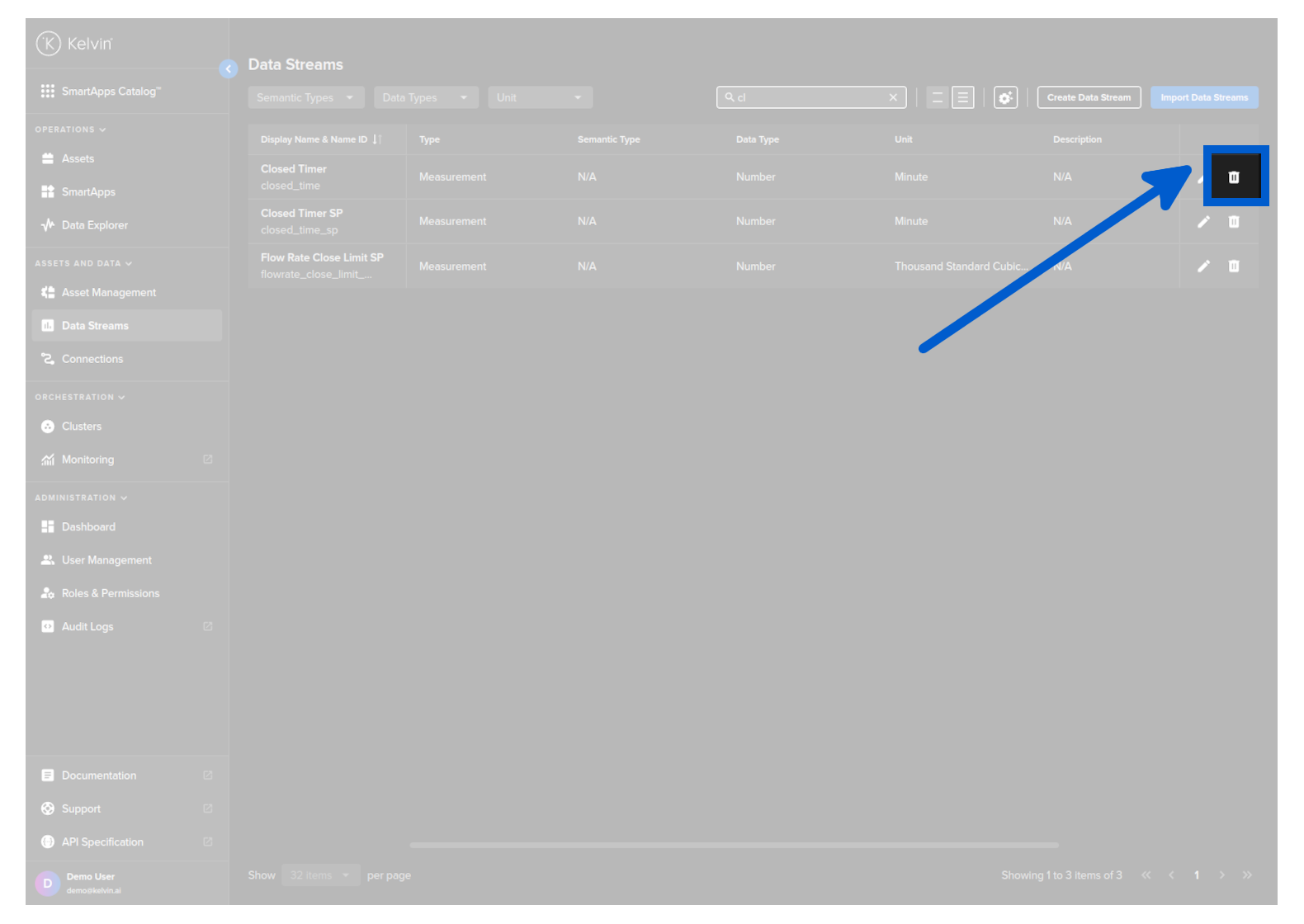Collapse the sidebar with the arrow button
This screenshot has width=1304, height=924.
(x=229, y=69)
